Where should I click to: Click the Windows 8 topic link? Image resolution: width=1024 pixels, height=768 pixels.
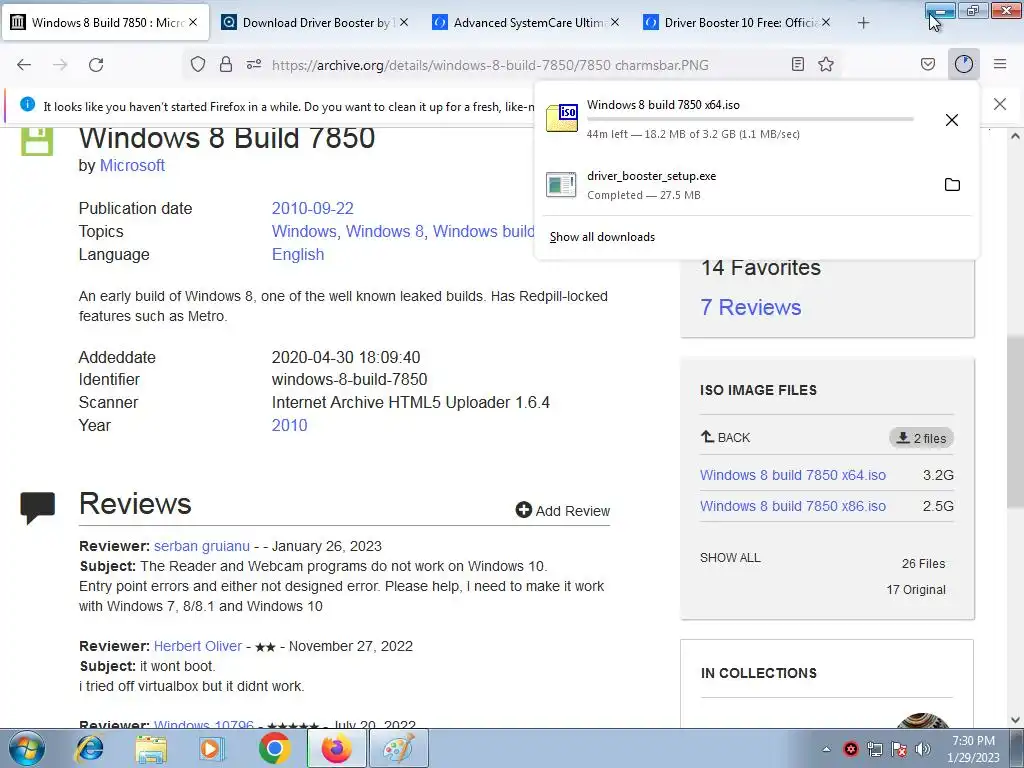[385, 231]
